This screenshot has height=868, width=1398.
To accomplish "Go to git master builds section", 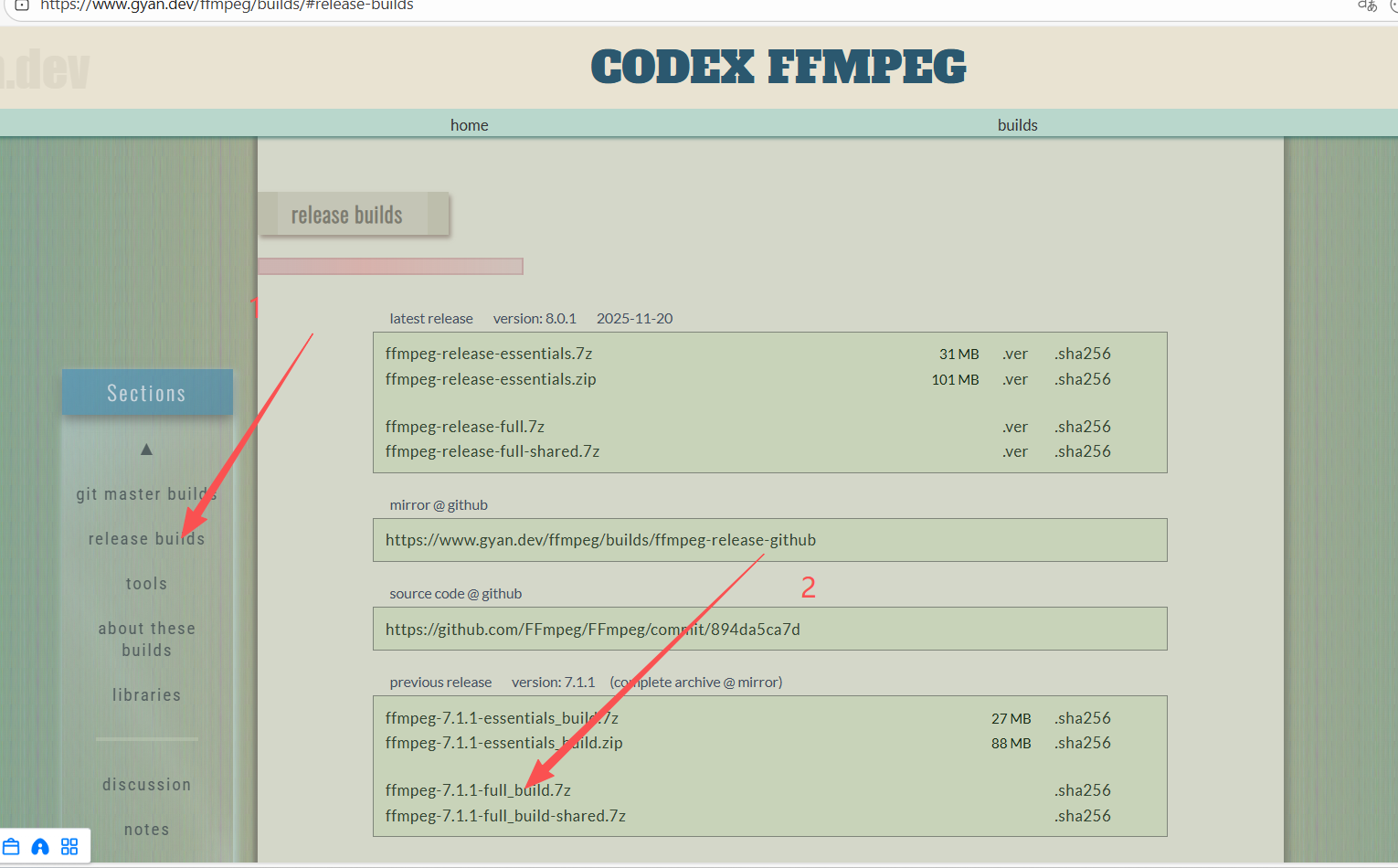I will pyautogui.click(x=146, y=494).
